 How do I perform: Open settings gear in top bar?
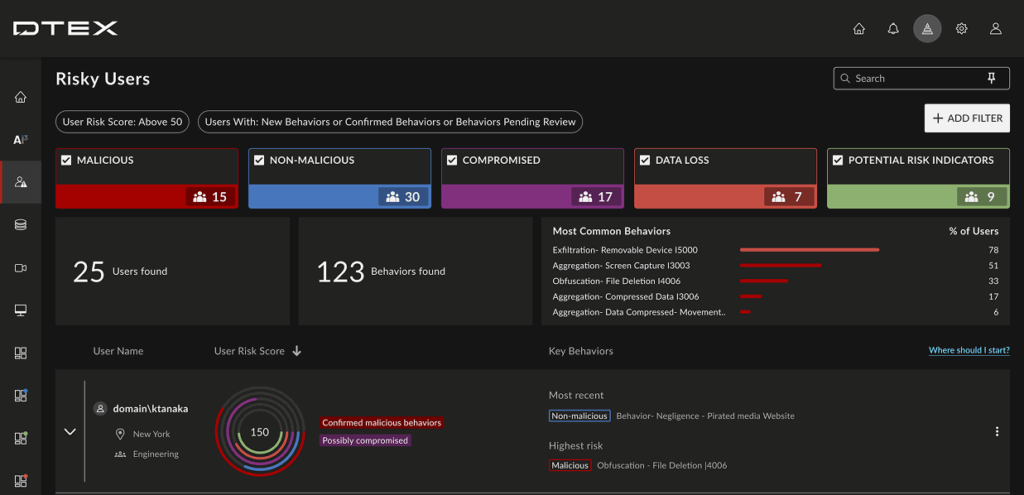tap(961, 29)
